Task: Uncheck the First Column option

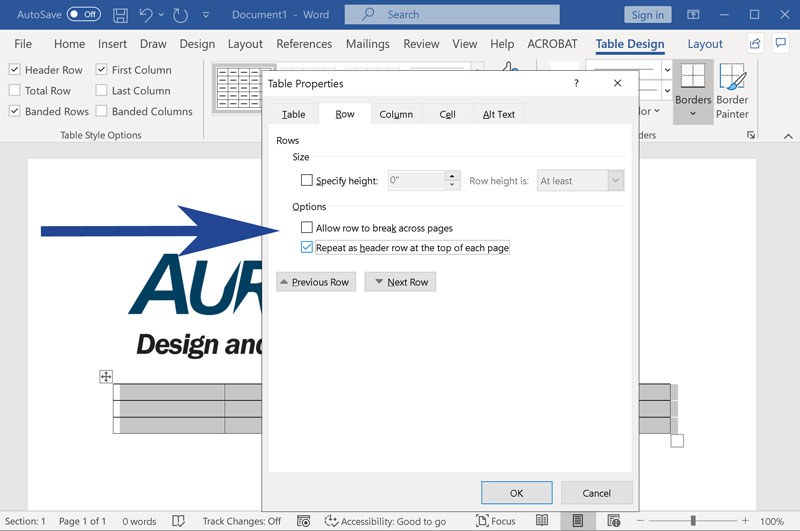Action: click(102, 69)
